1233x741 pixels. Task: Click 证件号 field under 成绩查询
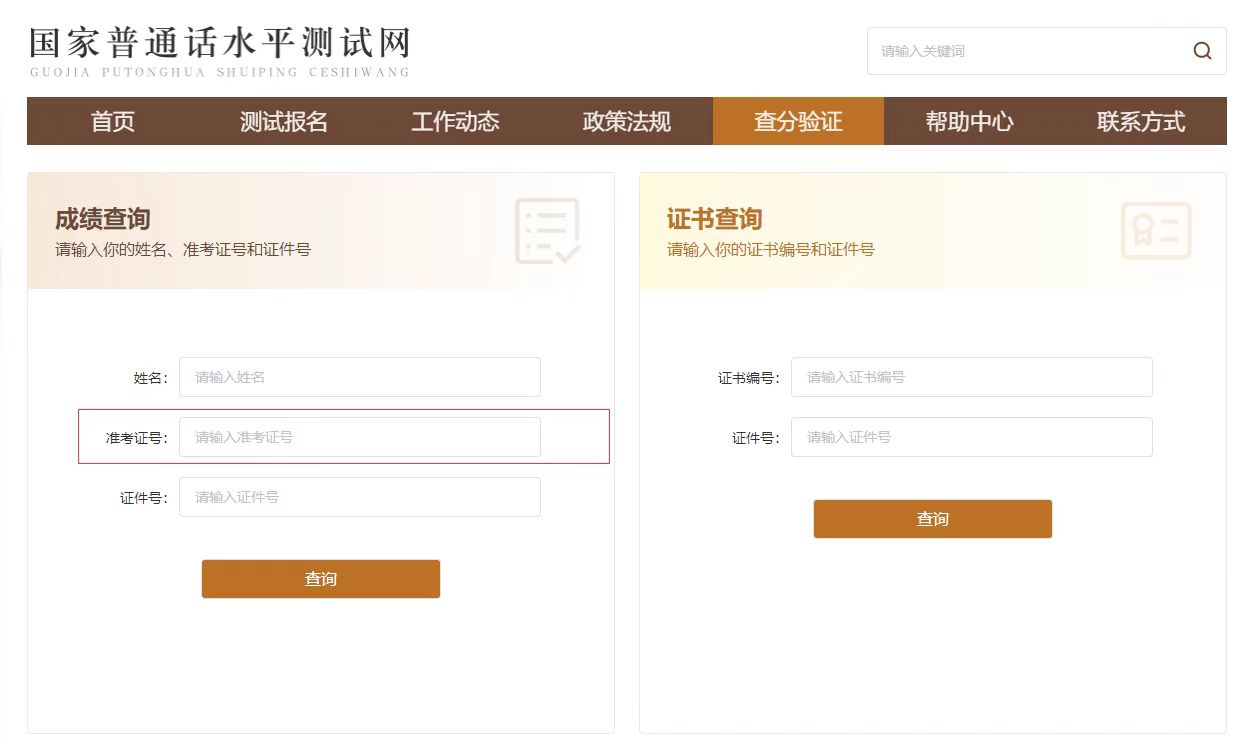tap(359, 497)
